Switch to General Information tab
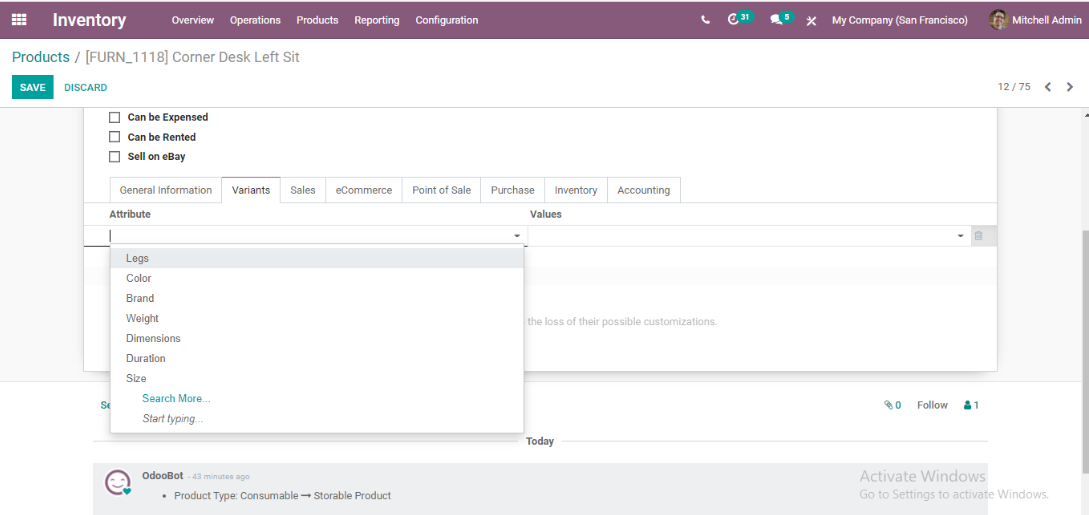This screenshot has width=1089, height=515. pyautogui.click(x=165, y=190)
